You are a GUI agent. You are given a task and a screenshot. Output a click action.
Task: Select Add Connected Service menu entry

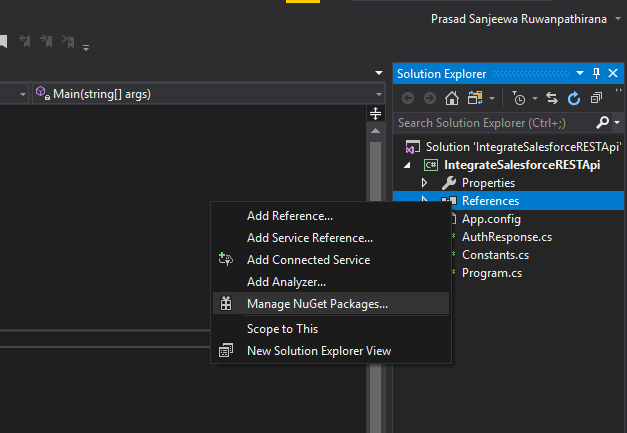click(x=308, y=260)
